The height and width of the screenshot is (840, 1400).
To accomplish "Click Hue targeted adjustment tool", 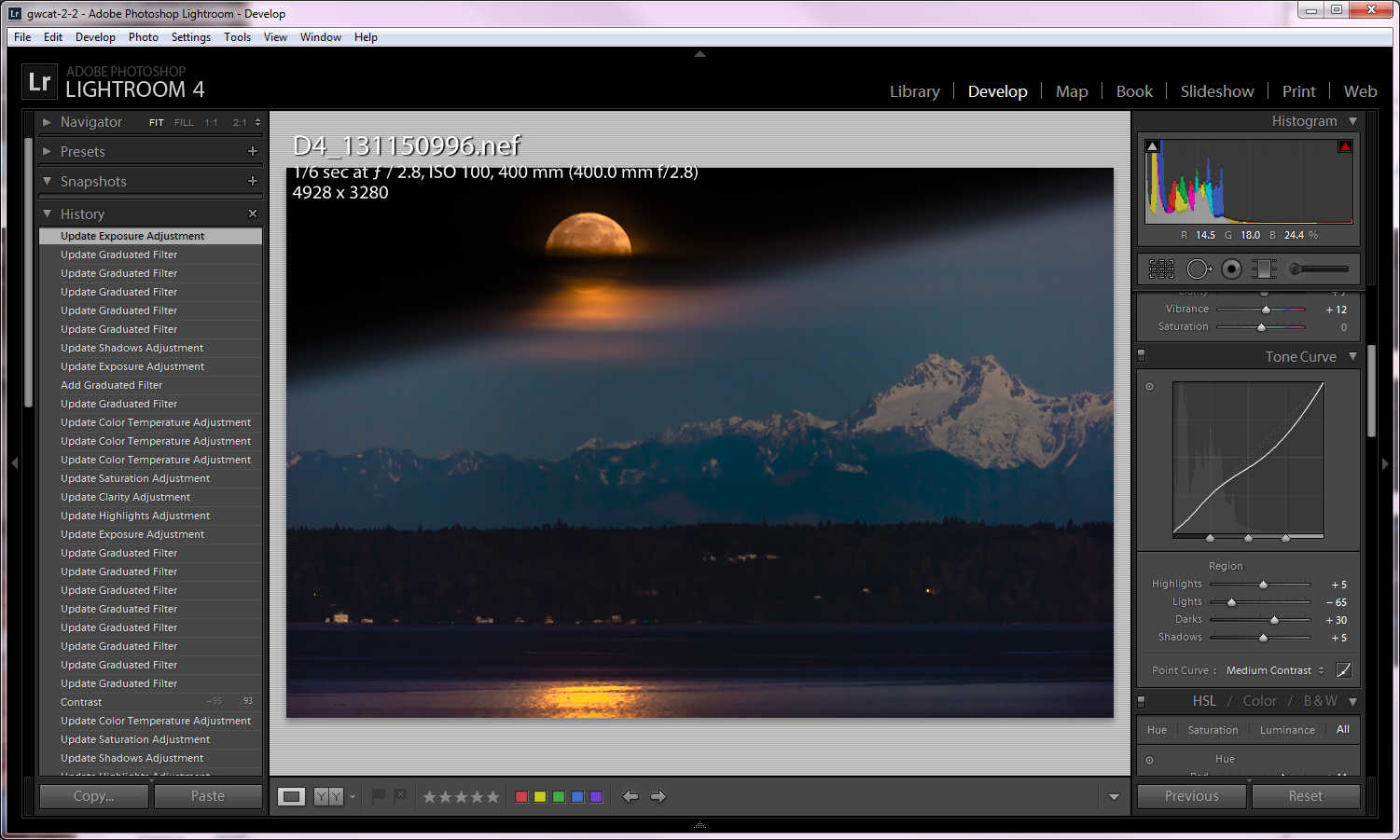I will 1149,760.
